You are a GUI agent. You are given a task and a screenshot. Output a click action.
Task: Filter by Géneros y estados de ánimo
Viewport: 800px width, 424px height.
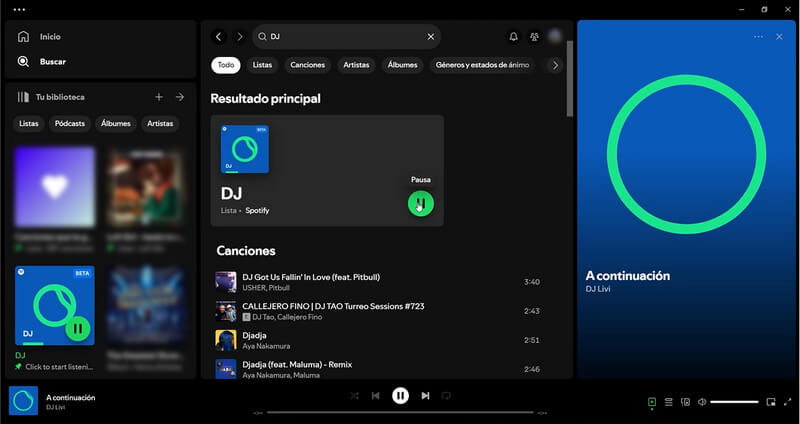pos(482,65)
